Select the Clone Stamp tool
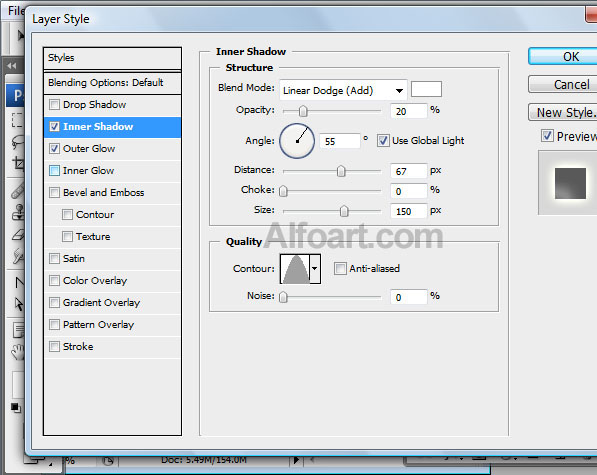The image size is (597, 475). [18, 212]
